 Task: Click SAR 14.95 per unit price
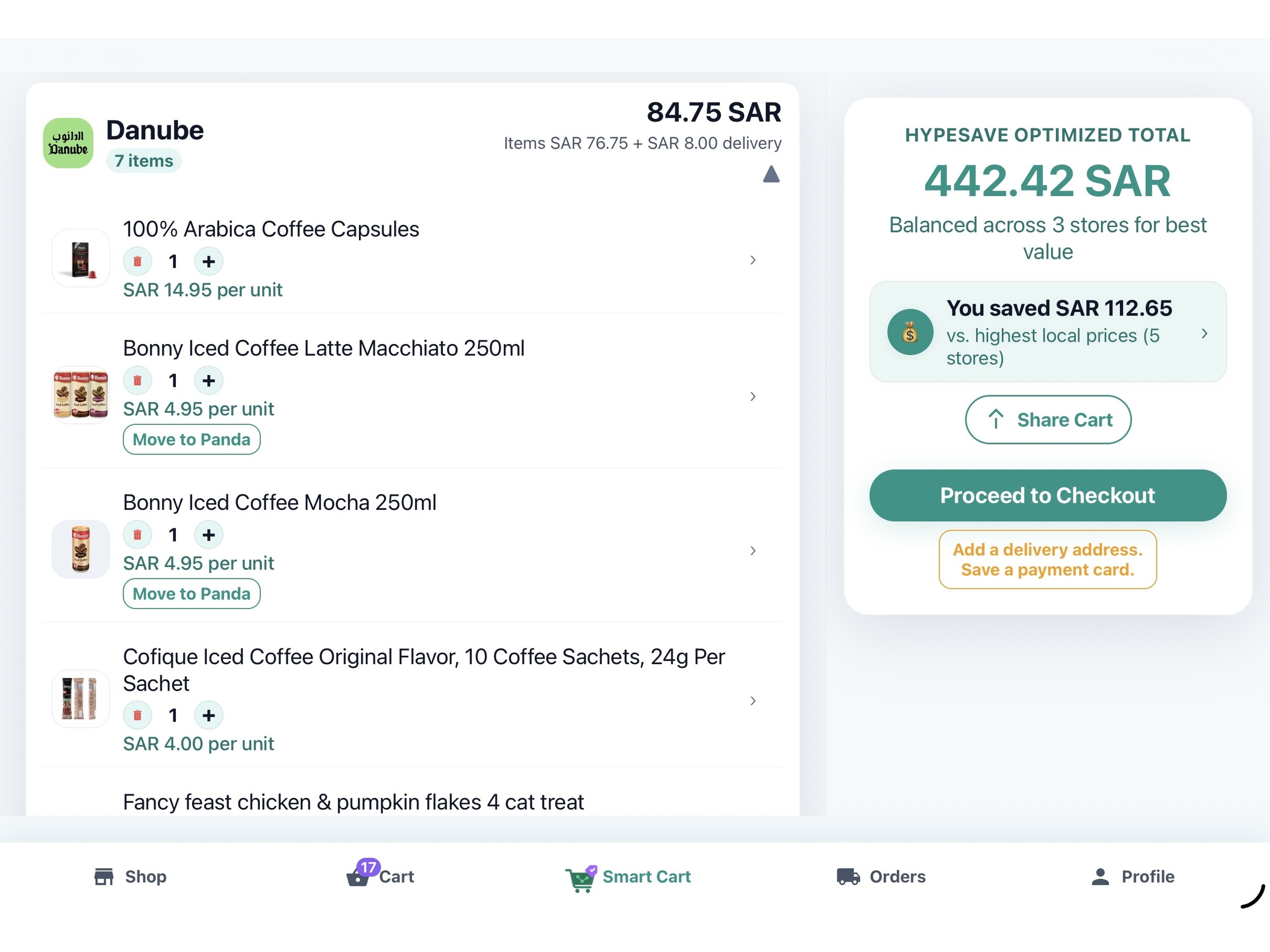click(x=203, y=290)
